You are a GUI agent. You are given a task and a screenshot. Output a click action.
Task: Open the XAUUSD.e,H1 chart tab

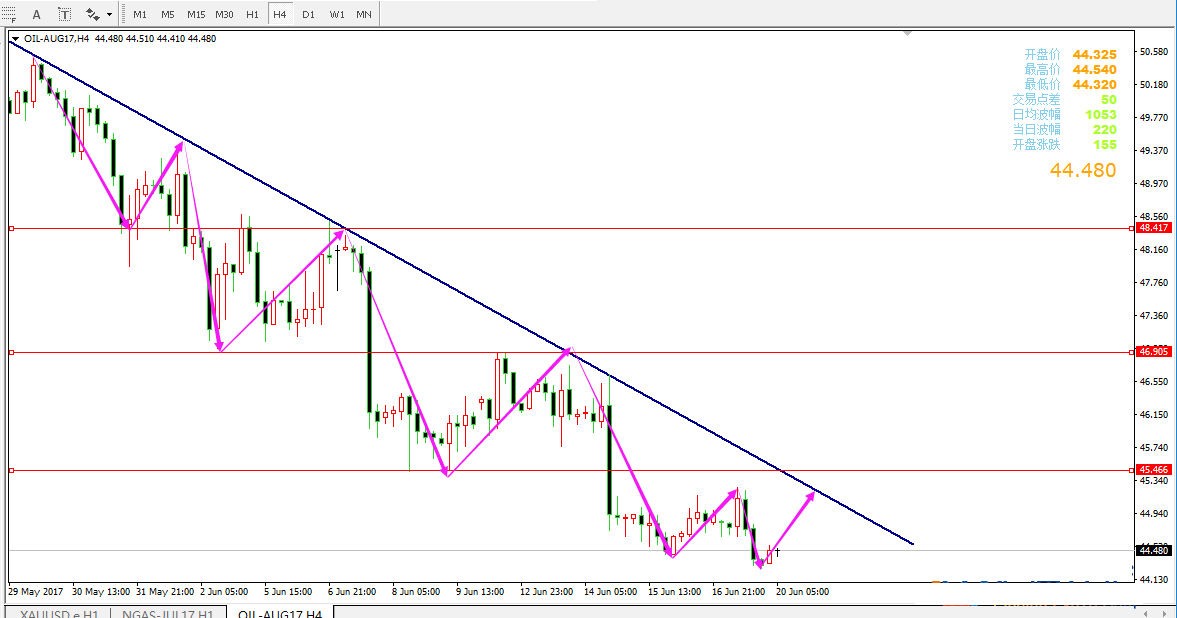tap(58, 613)
